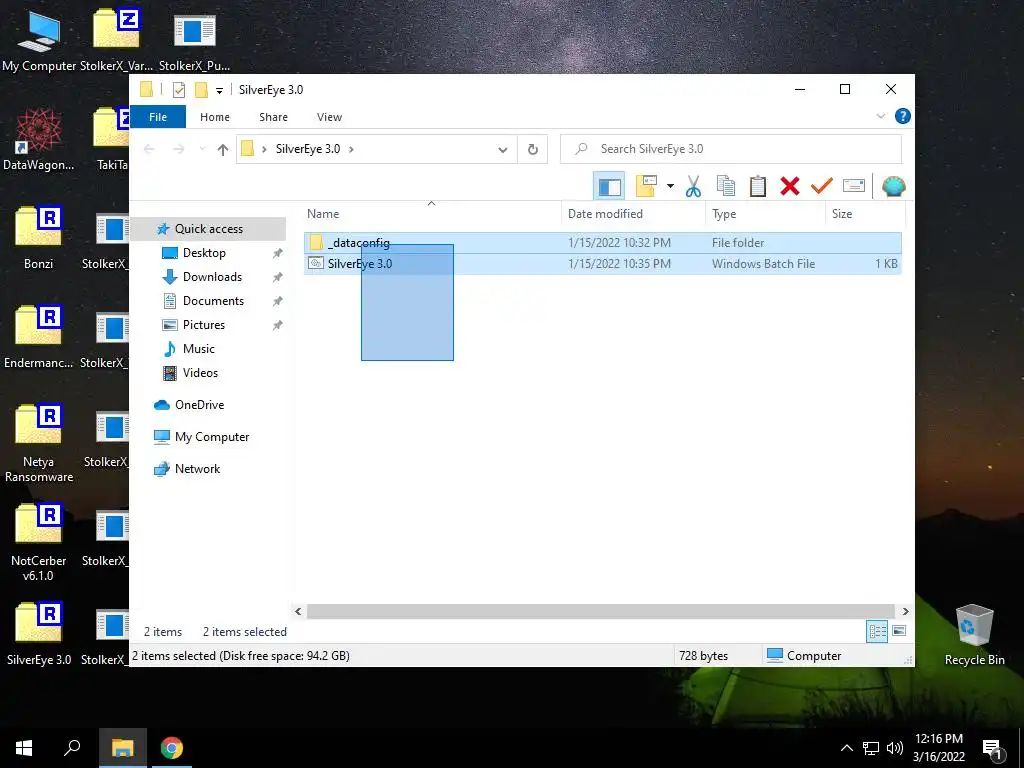Click the Search SilverEye 3.0 field
This screenshot has width=1024, height=768.
(731, 149)
